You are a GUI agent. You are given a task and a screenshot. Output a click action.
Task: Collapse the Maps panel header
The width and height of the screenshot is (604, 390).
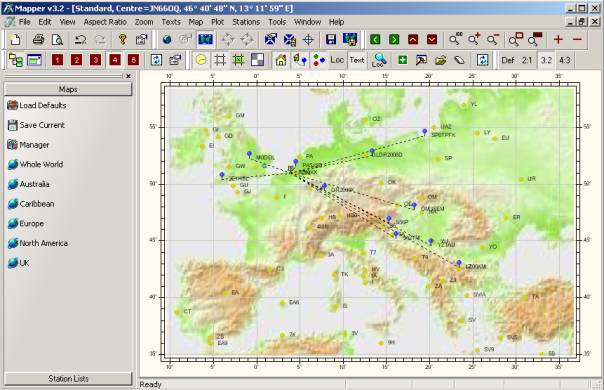[x=68, y=89]
